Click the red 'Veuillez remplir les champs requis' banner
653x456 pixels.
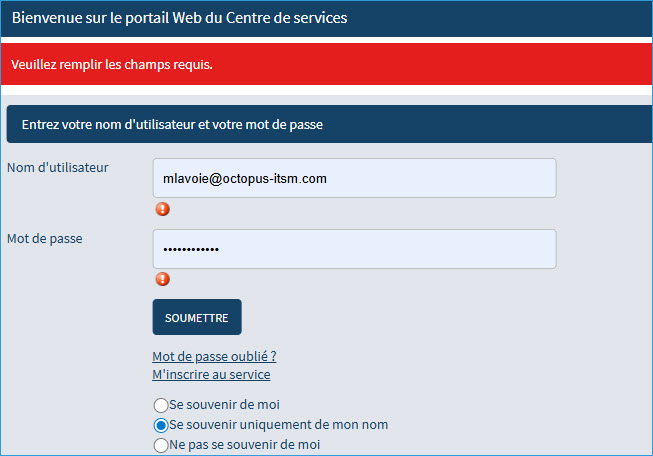326,65
